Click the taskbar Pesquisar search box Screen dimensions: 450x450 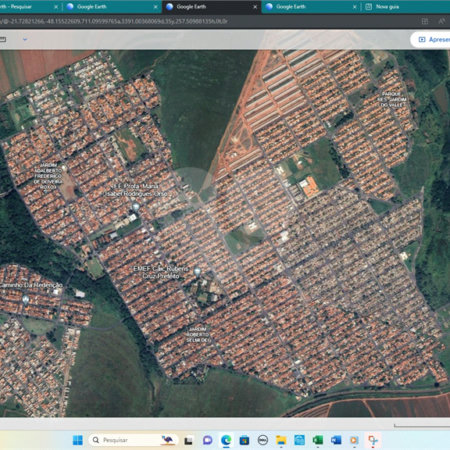click(x=133, y=440)
